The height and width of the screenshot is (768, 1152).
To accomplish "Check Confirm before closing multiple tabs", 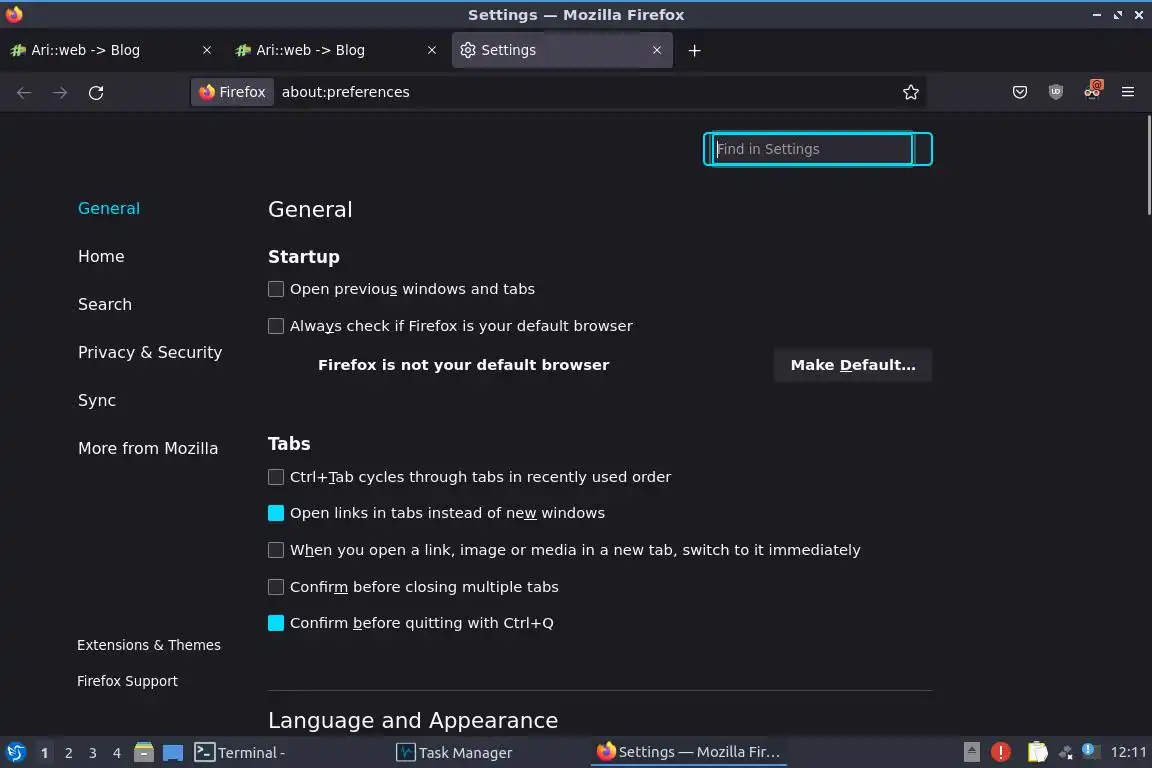I will pyautogui.click(x=276, y=586).
